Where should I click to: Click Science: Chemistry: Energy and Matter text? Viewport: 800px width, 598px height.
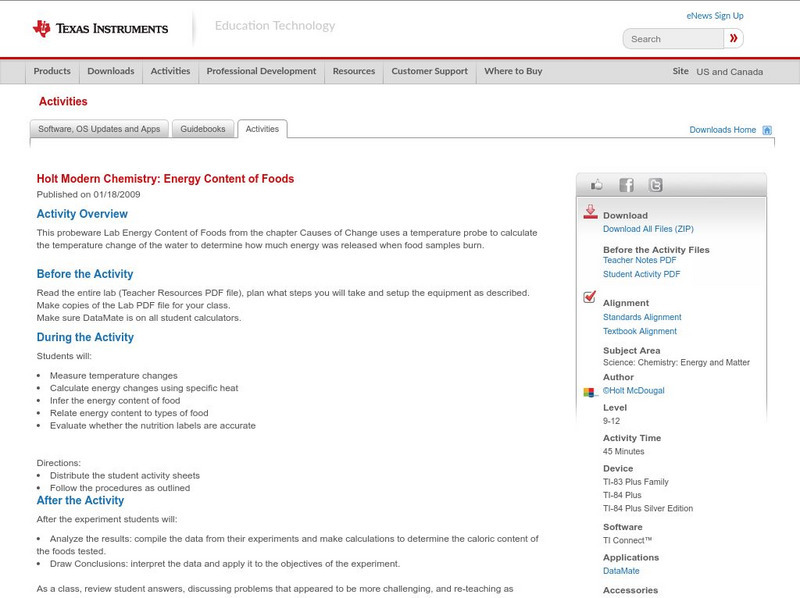click(x=677, y=363)
